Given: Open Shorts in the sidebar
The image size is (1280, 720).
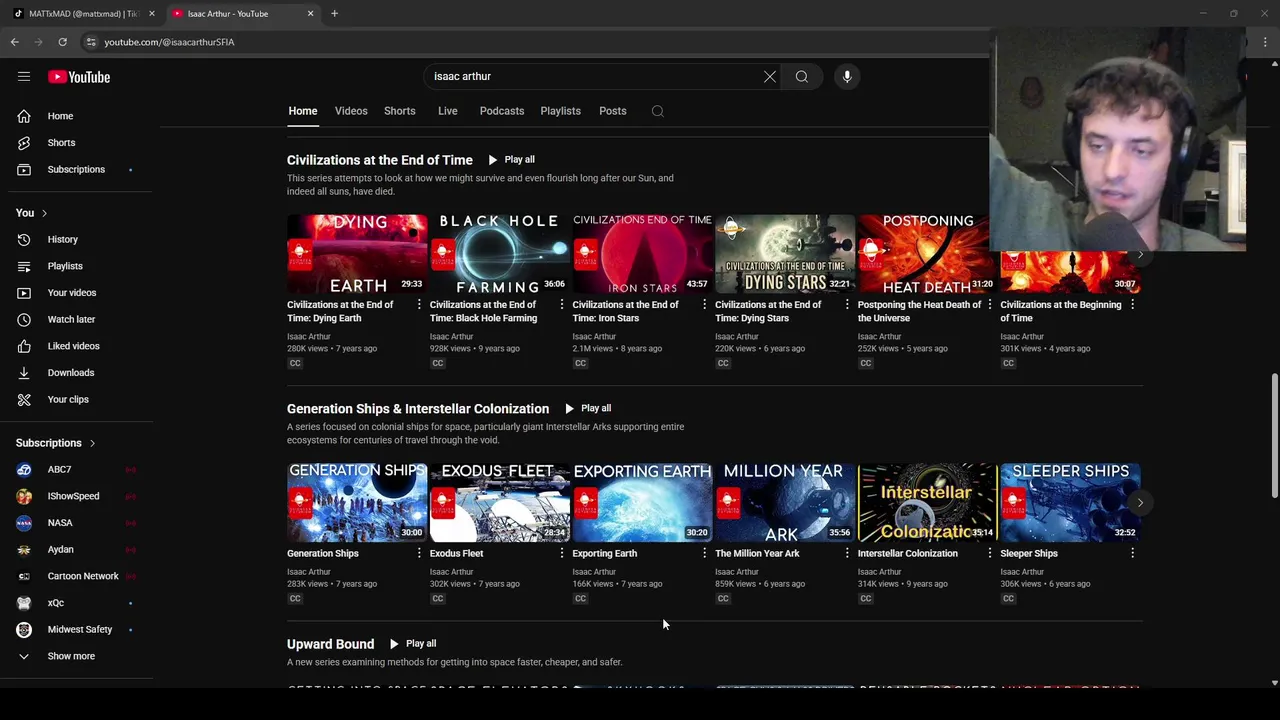Looking at the screenshot, I should [76, 142].
